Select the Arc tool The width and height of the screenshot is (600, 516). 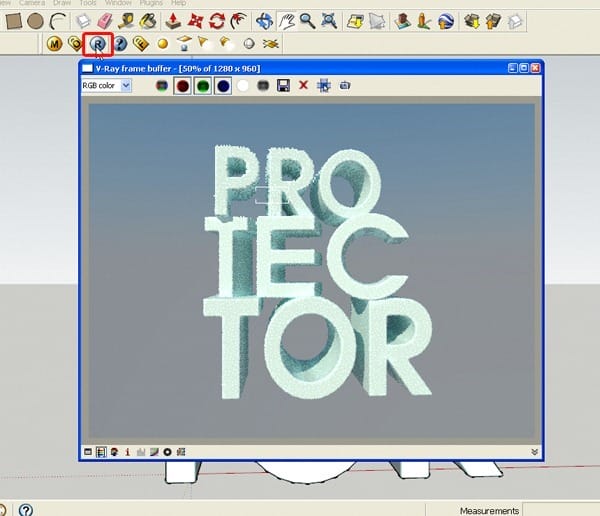coord(57,21)
